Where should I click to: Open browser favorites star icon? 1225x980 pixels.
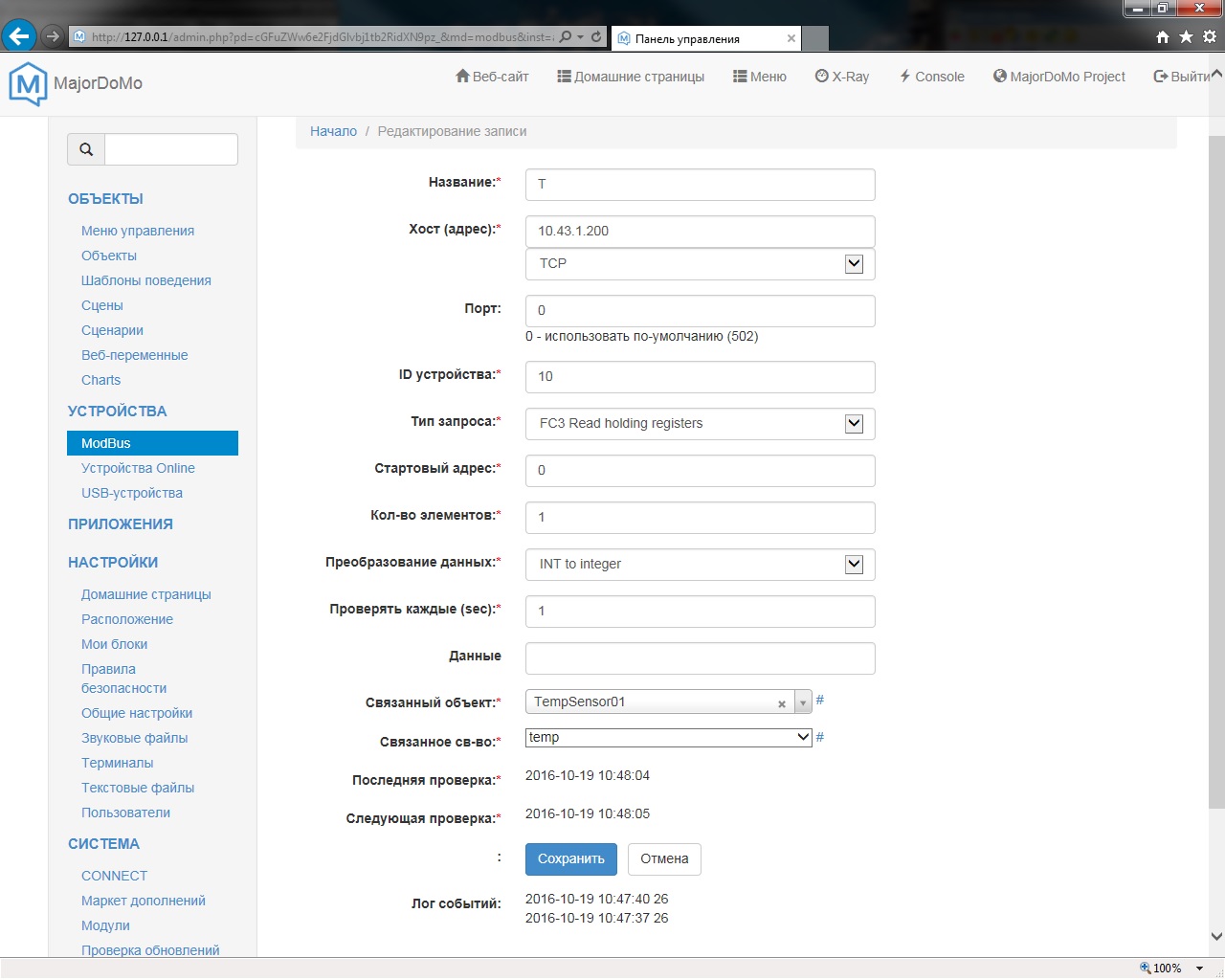(1186, 37)
